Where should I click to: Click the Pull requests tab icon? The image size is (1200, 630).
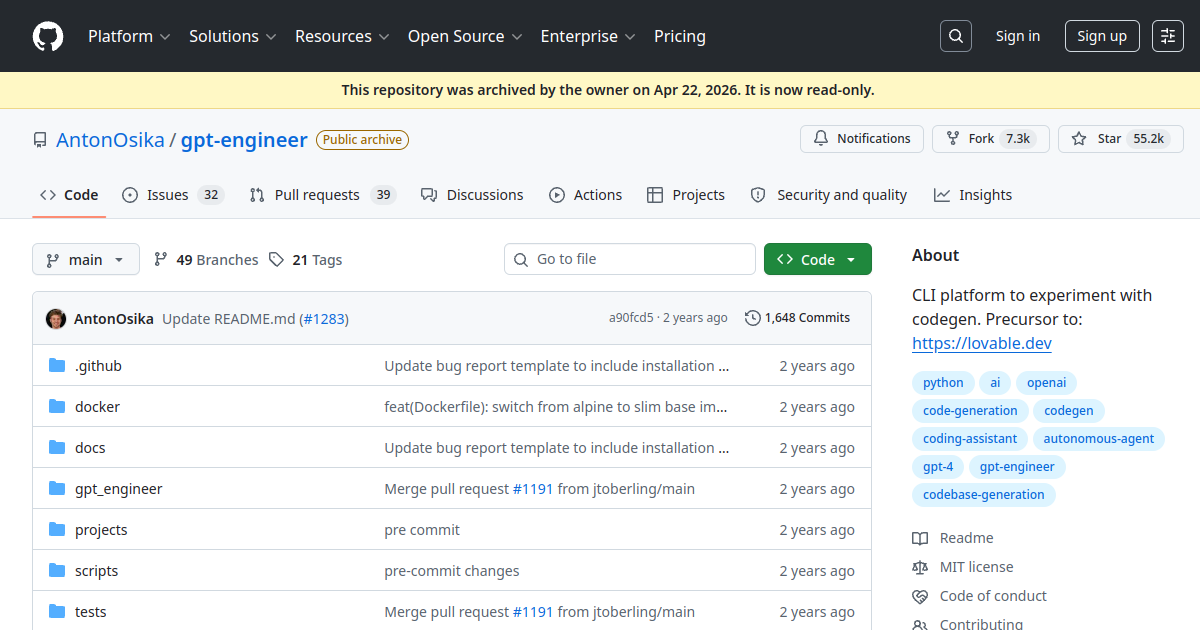tap(257, 195)
